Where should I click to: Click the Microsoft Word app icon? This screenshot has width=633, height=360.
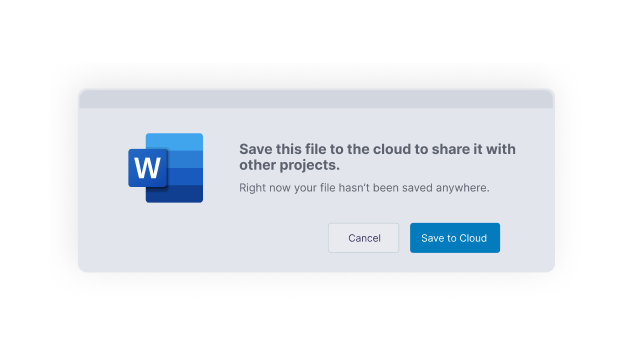[166, 168]
